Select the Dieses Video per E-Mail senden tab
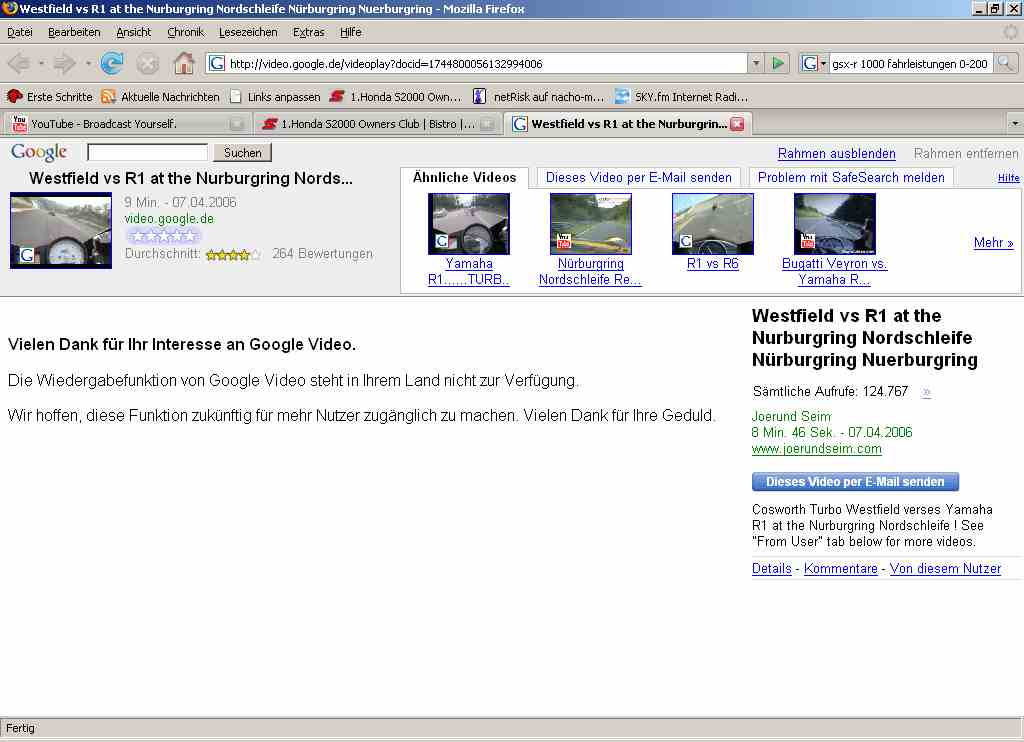This screenshot has width=1024, height=742. [x=639, y=177]
